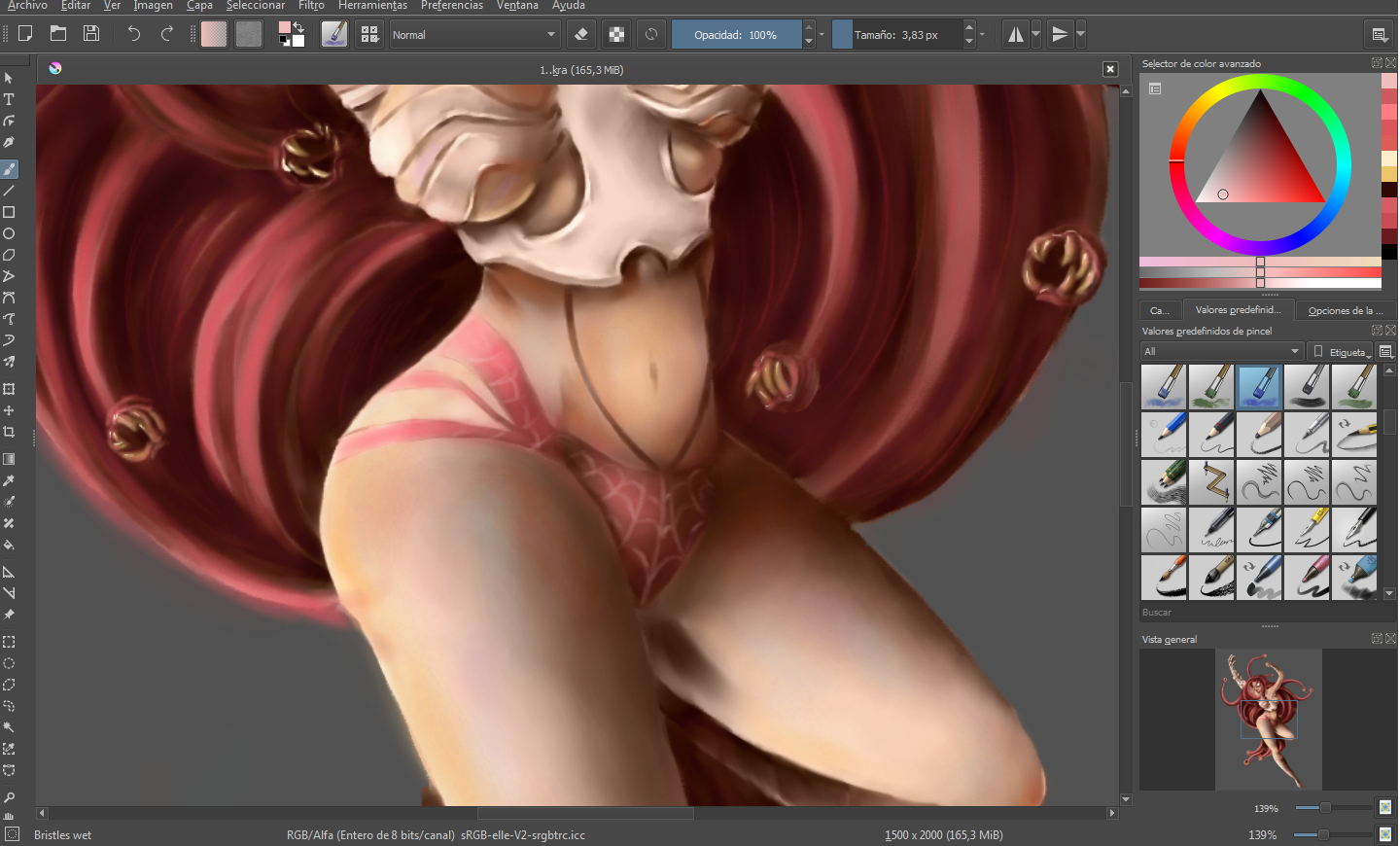Toggle eraser mode
Image resolution: width=1400 pixels, height=846 pixels.
(581, 34)
